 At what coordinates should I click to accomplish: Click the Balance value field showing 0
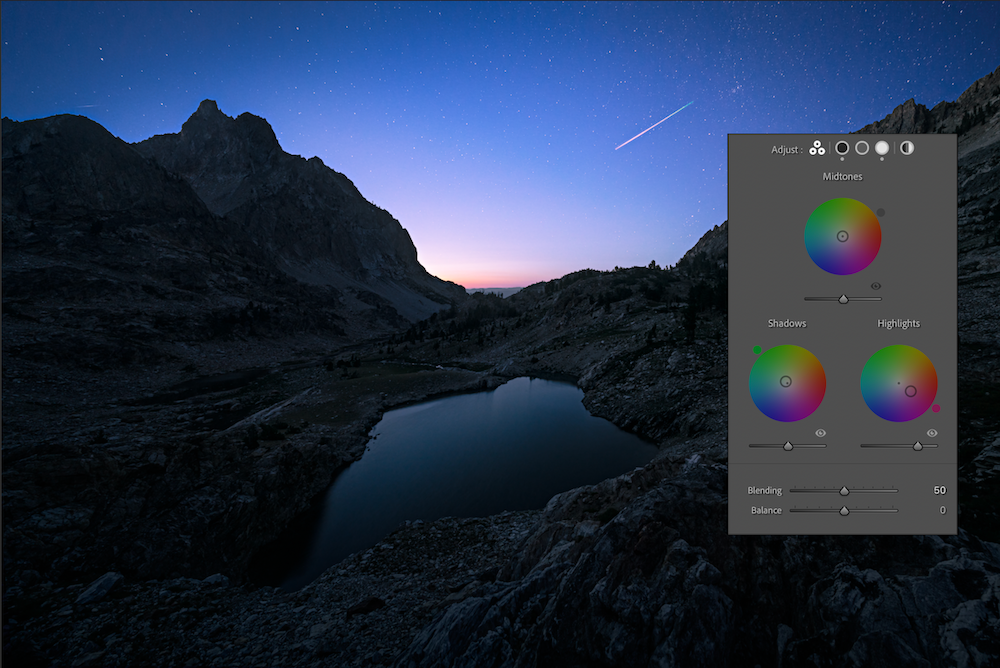(x=943, y=510)
